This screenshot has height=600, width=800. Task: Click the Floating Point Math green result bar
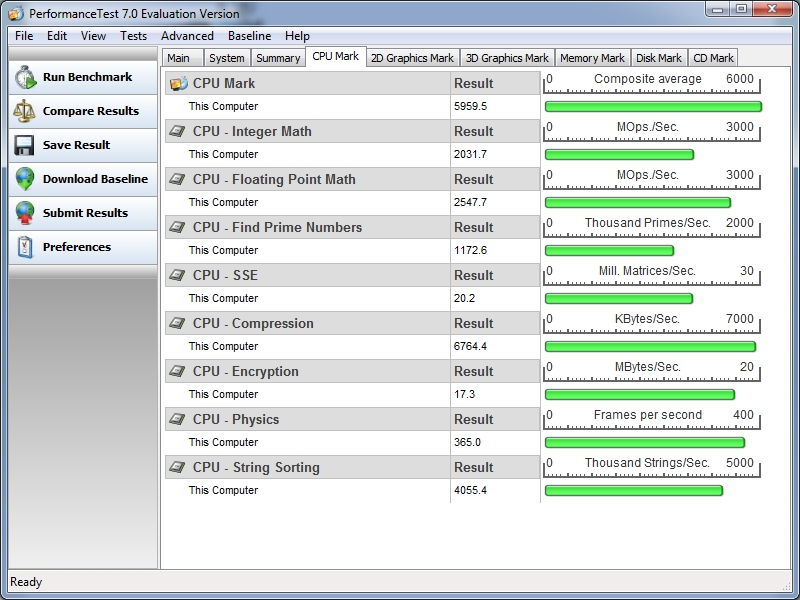pyautogui.click(x=638, y=203)
